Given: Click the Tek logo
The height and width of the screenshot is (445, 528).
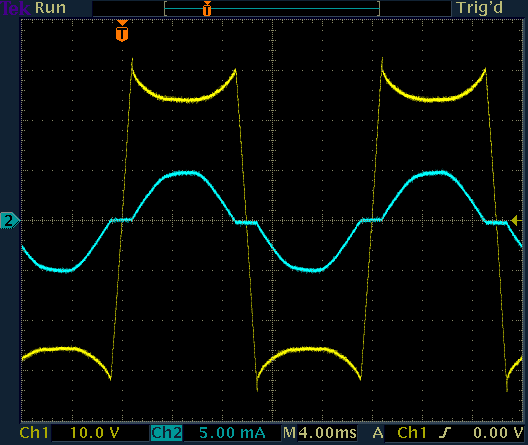Looking at the screenshot, I should pos(16,8).
